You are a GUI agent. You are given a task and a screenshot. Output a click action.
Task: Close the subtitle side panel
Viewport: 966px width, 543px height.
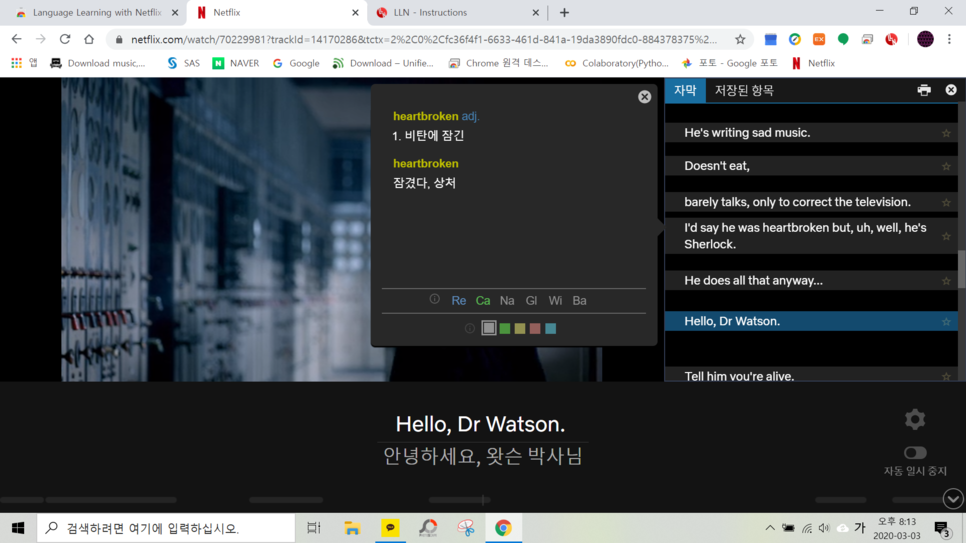coord(951,90)
